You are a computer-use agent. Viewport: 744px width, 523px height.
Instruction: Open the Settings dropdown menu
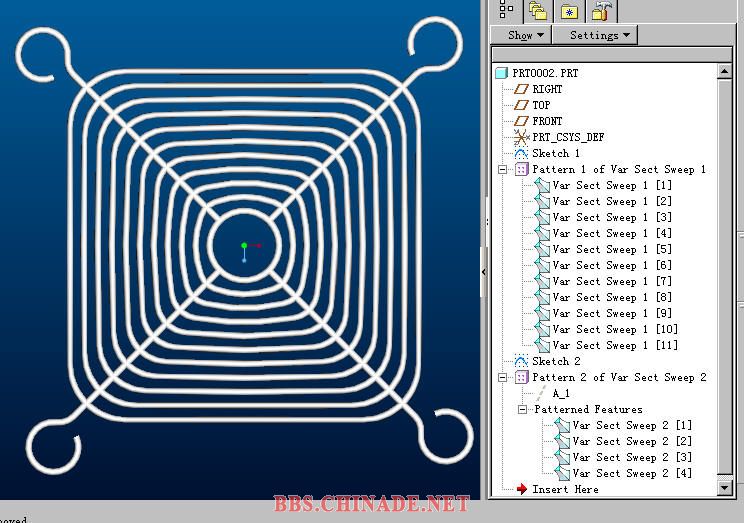tap(600, 35)
